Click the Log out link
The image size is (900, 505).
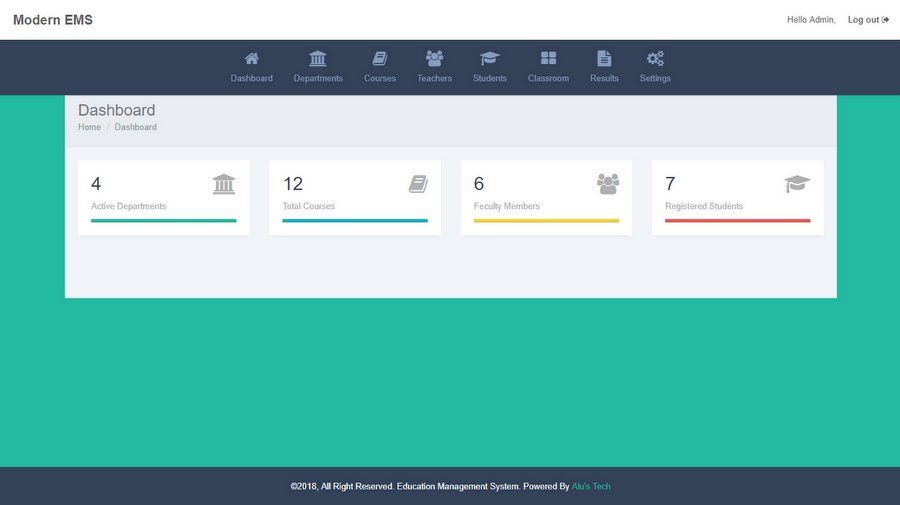(867, 20)
